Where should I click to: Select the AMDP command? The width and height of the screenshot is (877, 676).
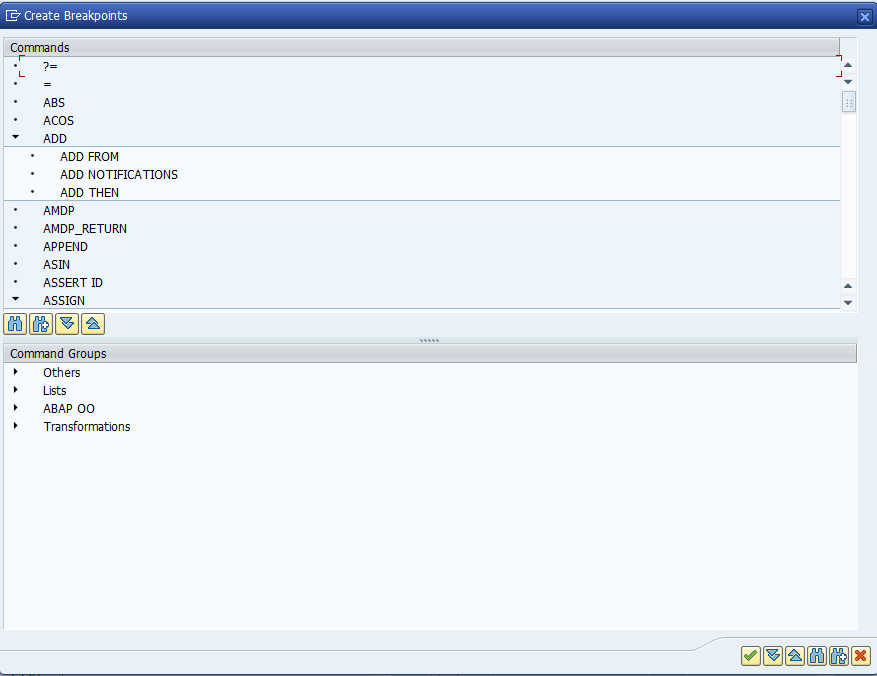59,210
